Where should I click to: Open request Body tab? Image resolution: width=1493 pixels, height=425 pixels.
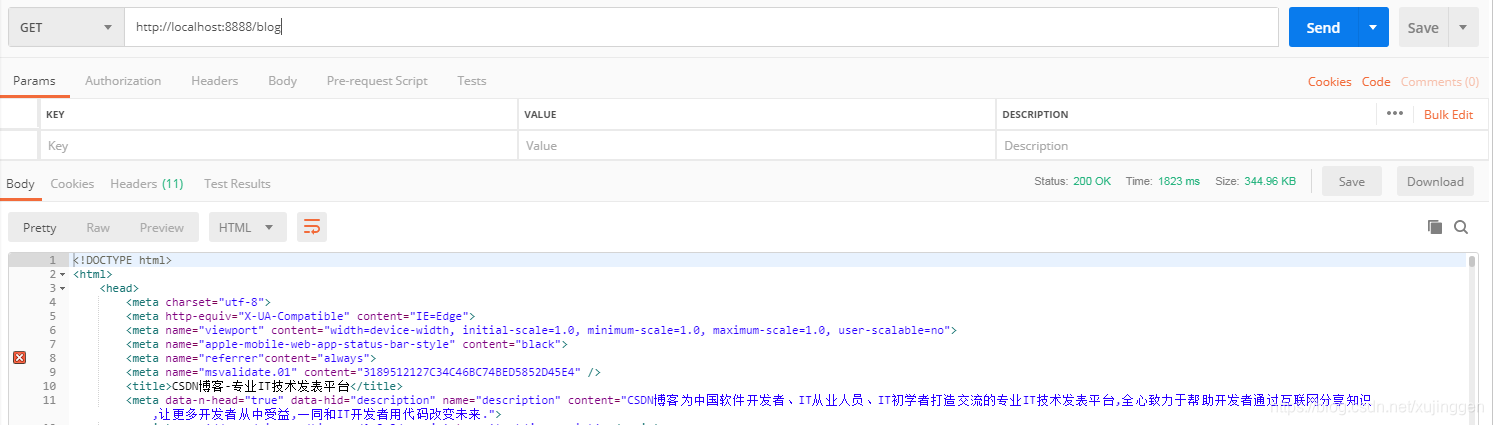click(x=282, y=81)
